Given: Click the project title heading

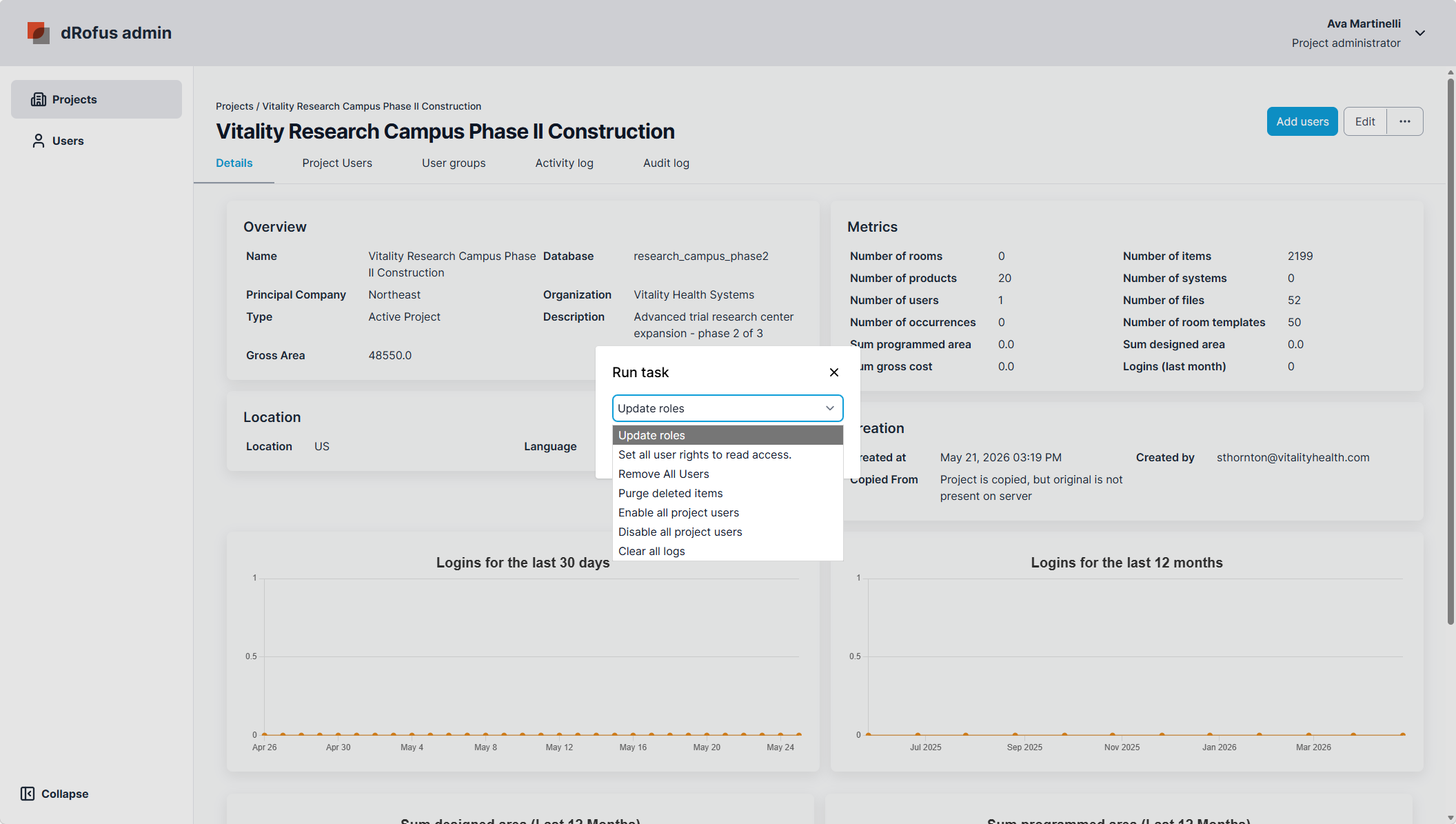Looking at the screenshot, I should pyautogui.click(x=445, y=131).
